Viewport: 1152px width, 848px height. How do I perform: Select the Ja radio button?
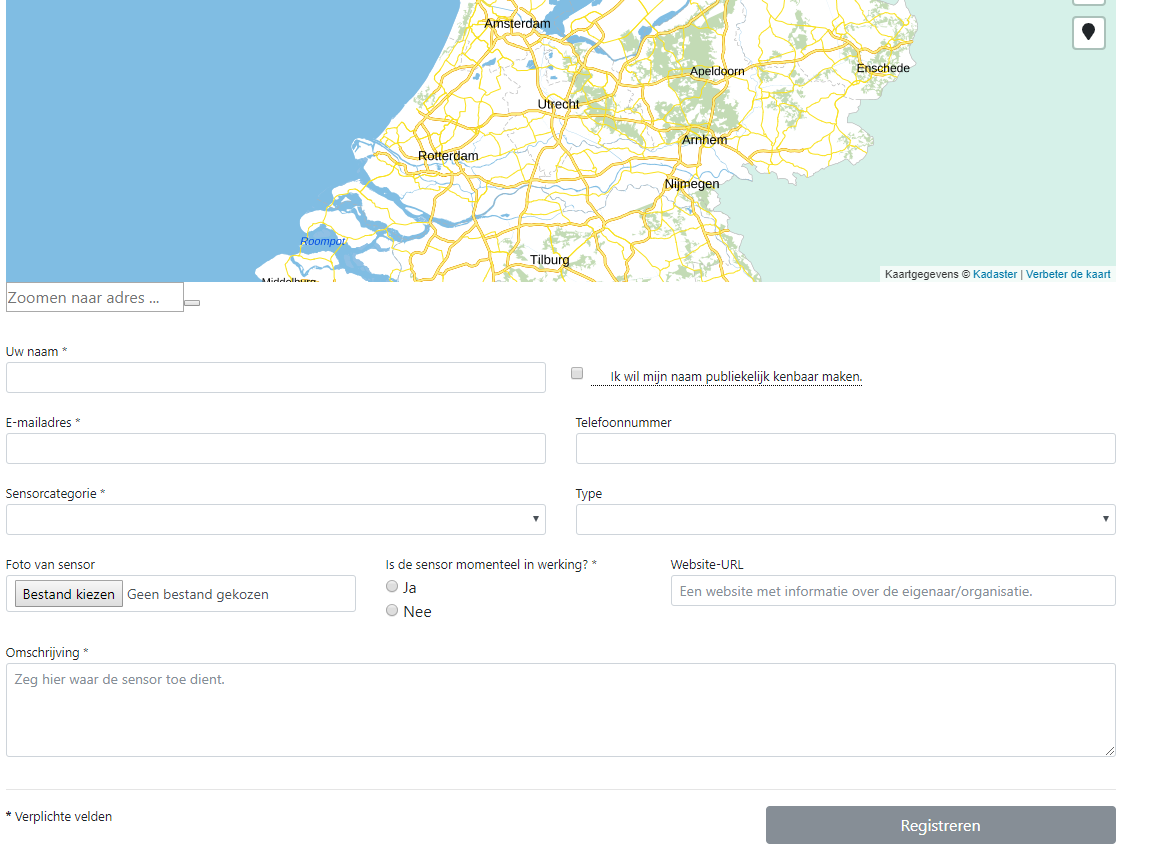392,587
